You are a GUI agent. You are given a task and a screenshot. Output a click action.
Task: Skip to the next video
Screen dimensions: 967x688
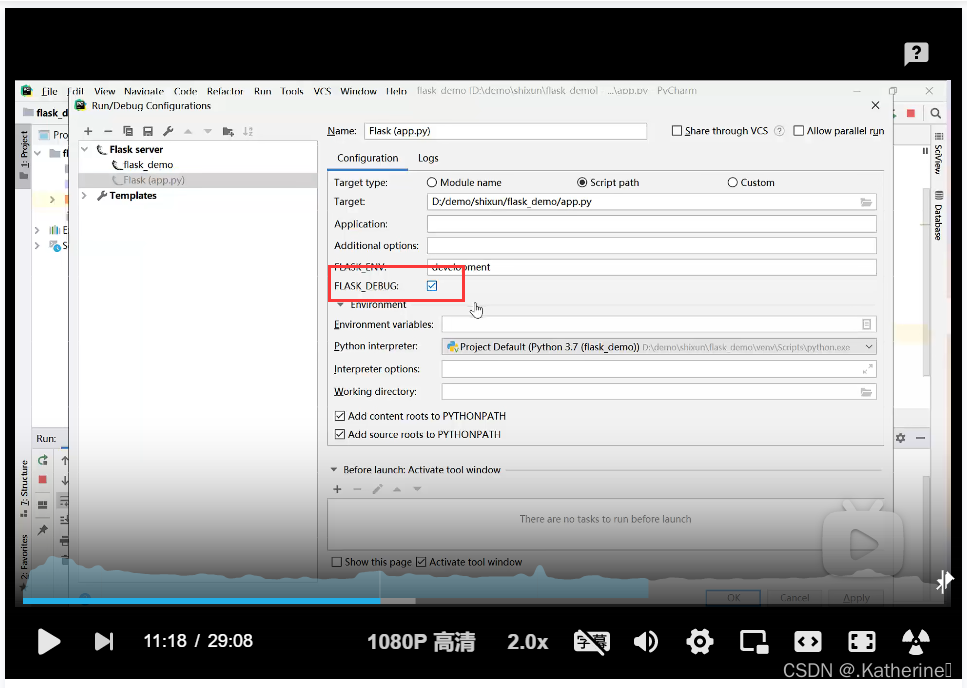[x=104, y=642]
